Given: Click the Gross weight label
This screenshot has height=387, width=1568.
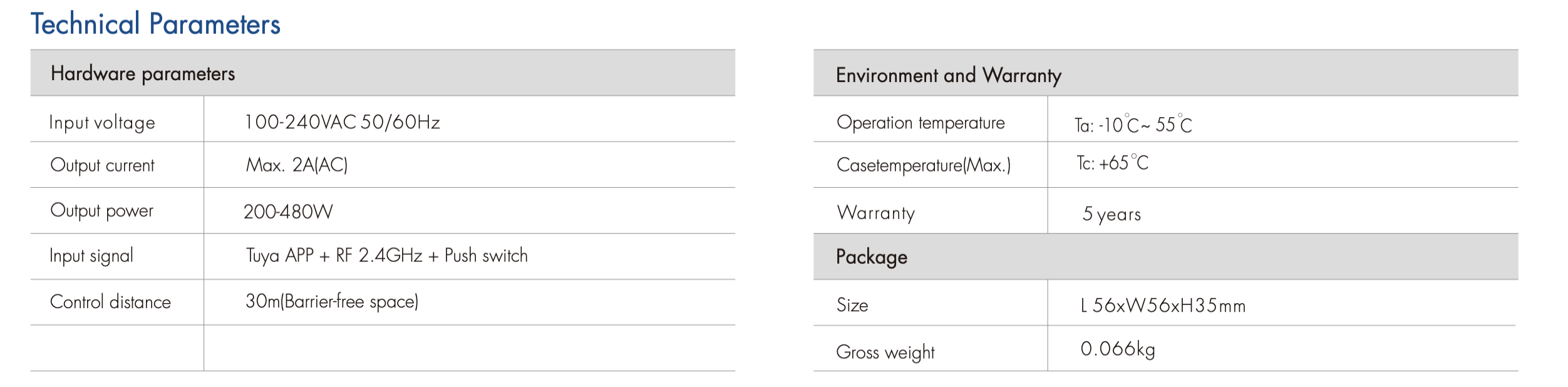Looking at the screenshot, I should (x=885, y=353).
